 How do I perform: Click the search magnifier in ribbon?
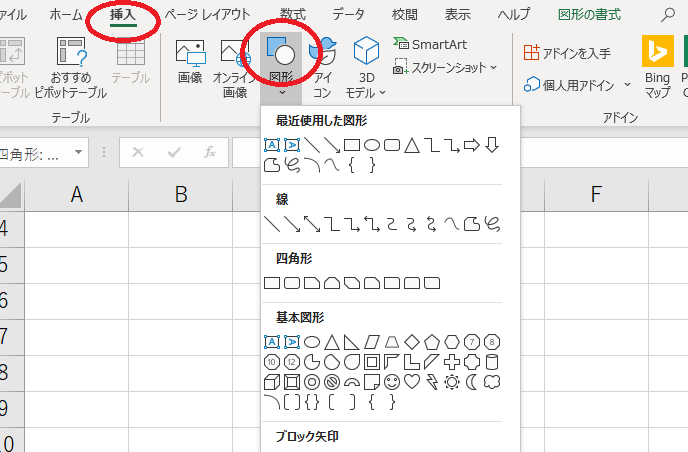[x=667, y=14]
